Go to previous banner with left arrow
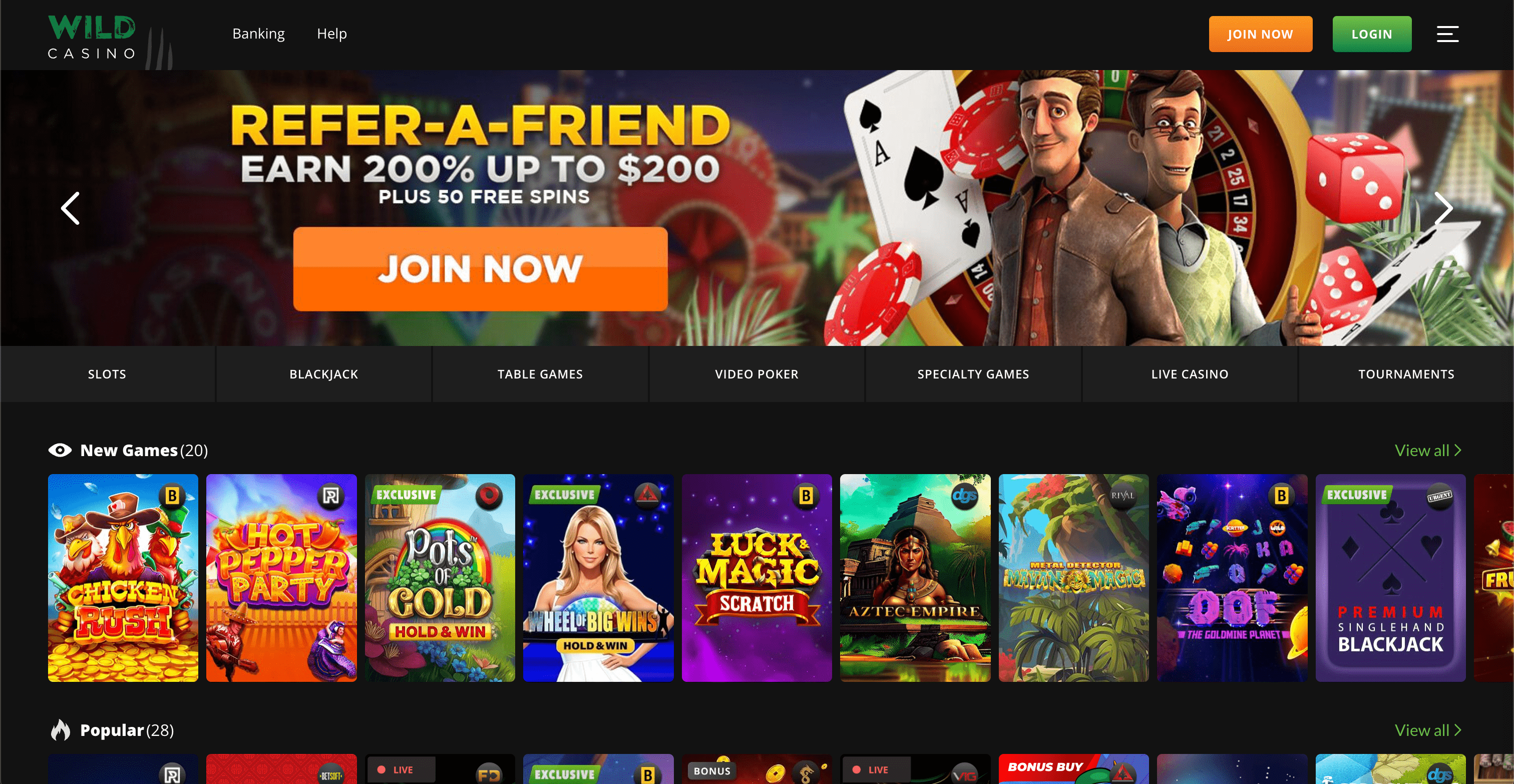 (71, 208)
